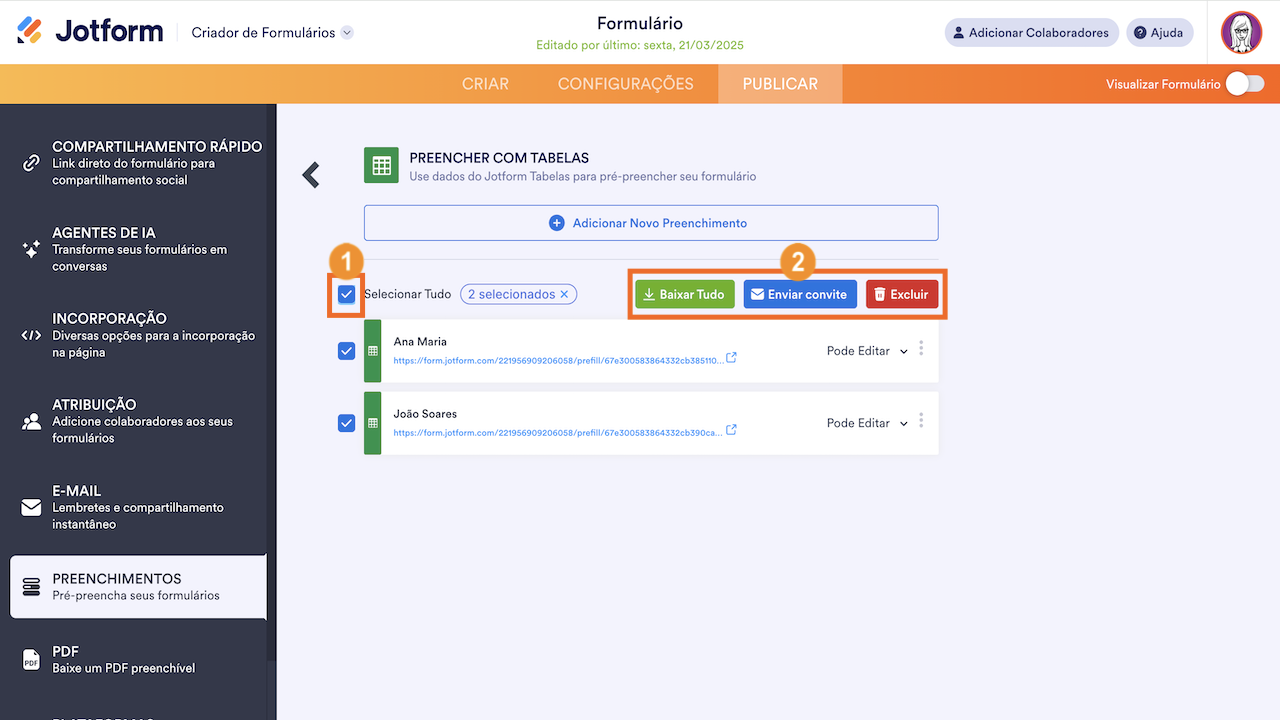
Task: Click the Ana Maria name text
Action: pos(420,342)
